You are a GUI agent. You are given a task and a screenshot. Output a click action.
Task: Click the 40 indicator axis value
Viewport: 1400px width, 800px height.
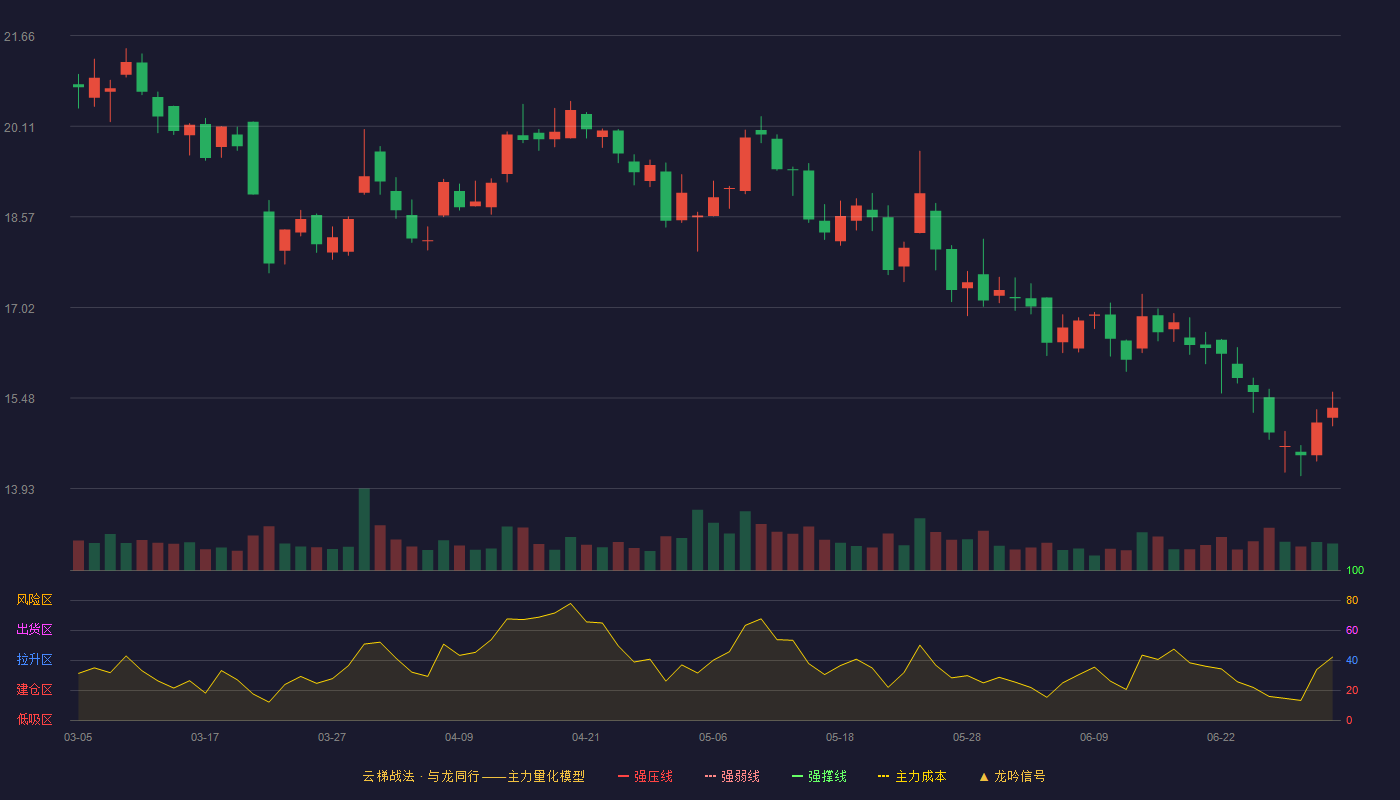coord(1352,660)
